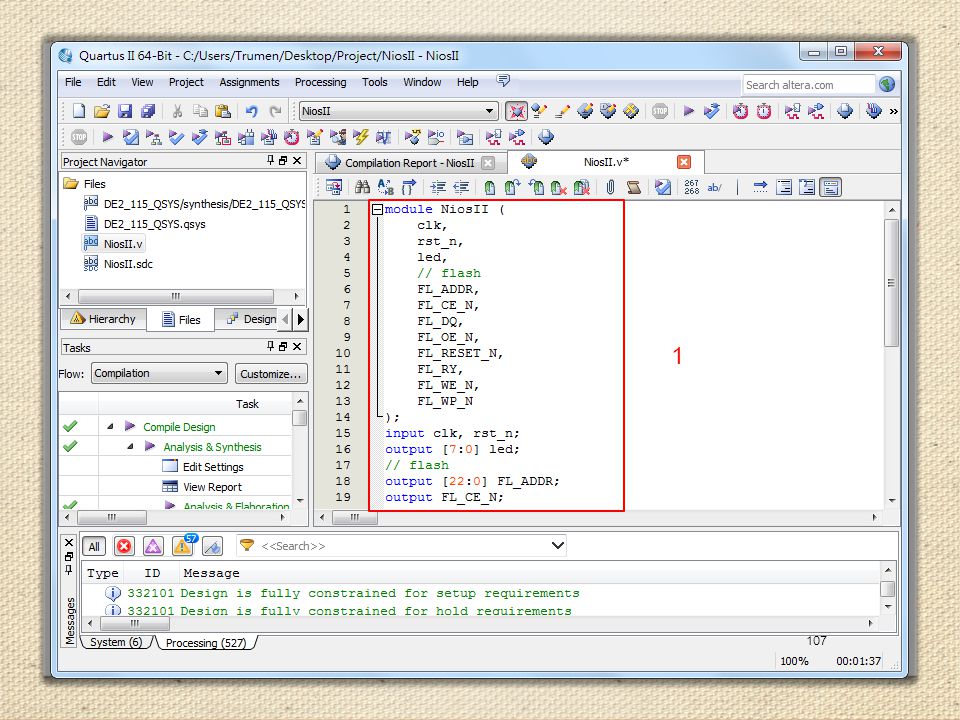Collapse the Compile Design task tree
The image size is (960, 720).
click(110, 426)
